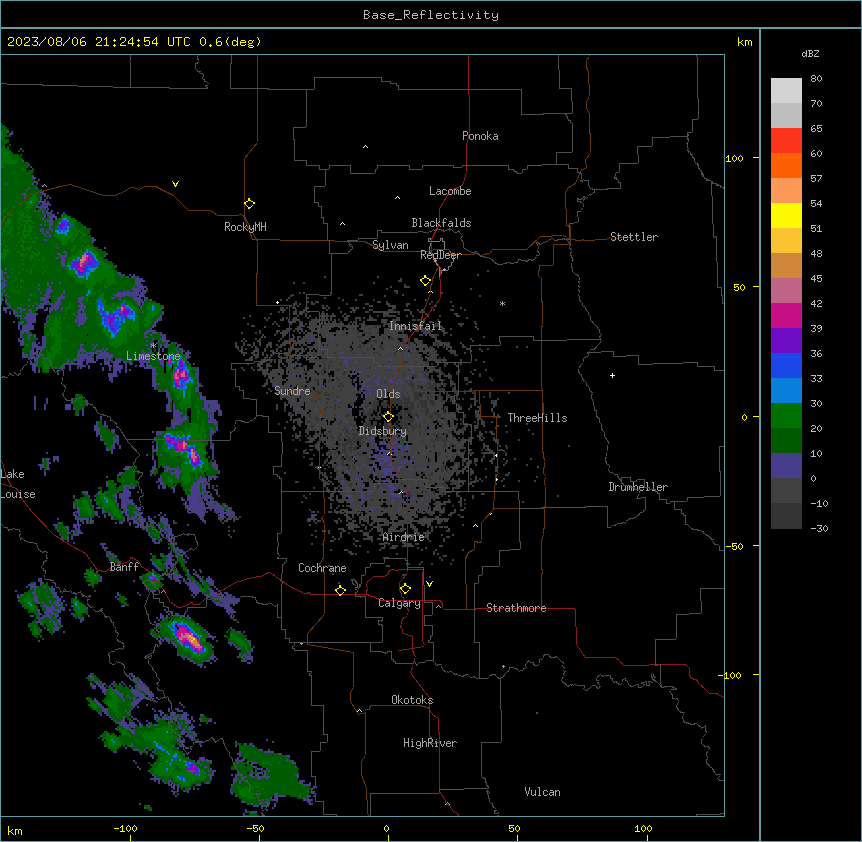The width and height of the screenshot is (862, 842).
Task: Click the Lacombe city label
Action: click(450, 191)
